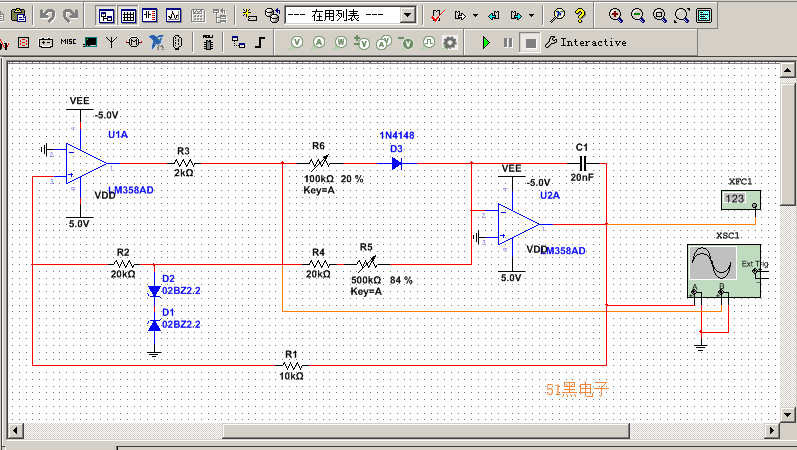
Task: Open the SPICE netlist viewer icon
Action: click(x=150, y=16)
